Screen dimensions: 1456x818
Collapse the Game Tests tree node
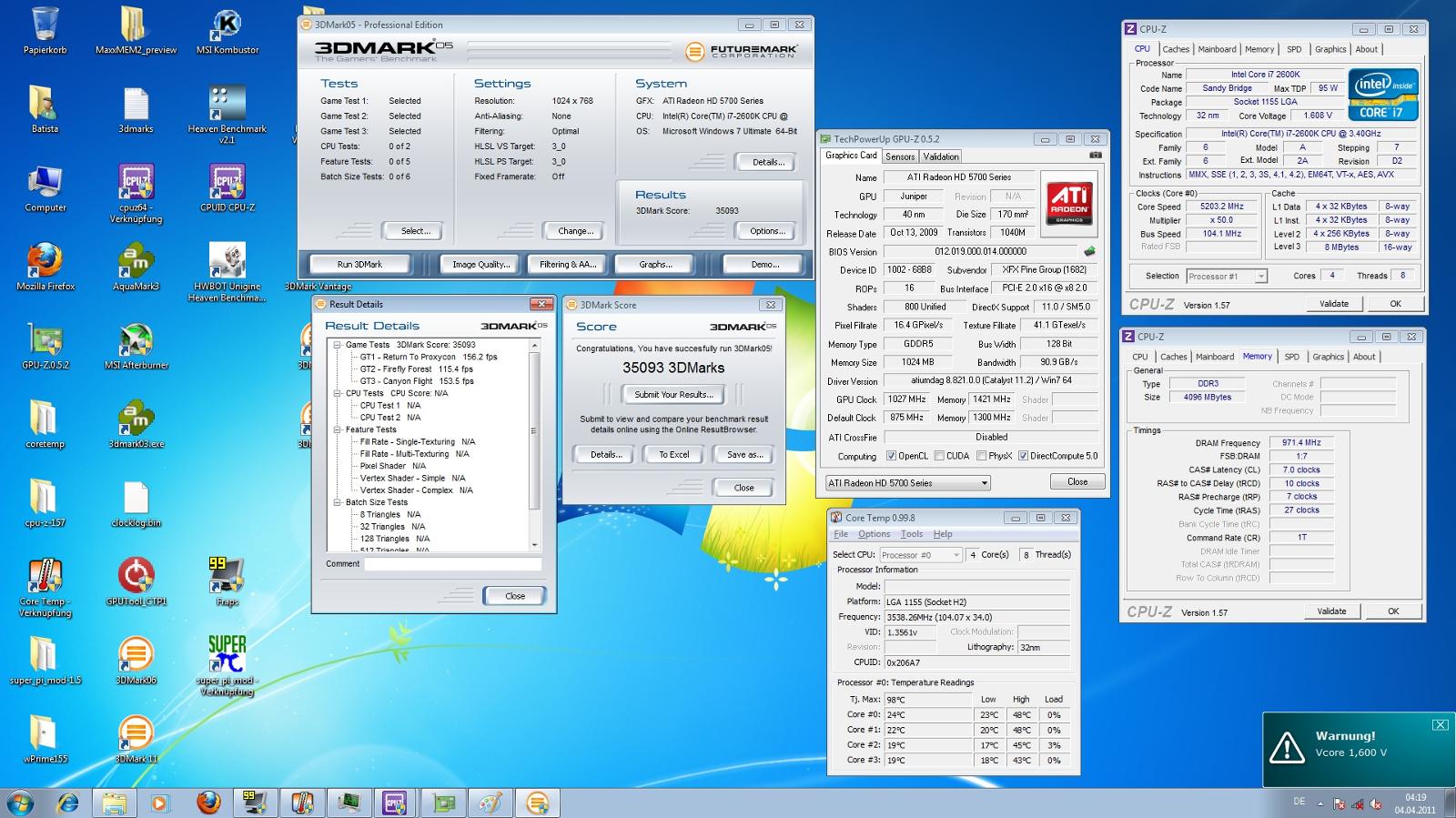point(337,345)
